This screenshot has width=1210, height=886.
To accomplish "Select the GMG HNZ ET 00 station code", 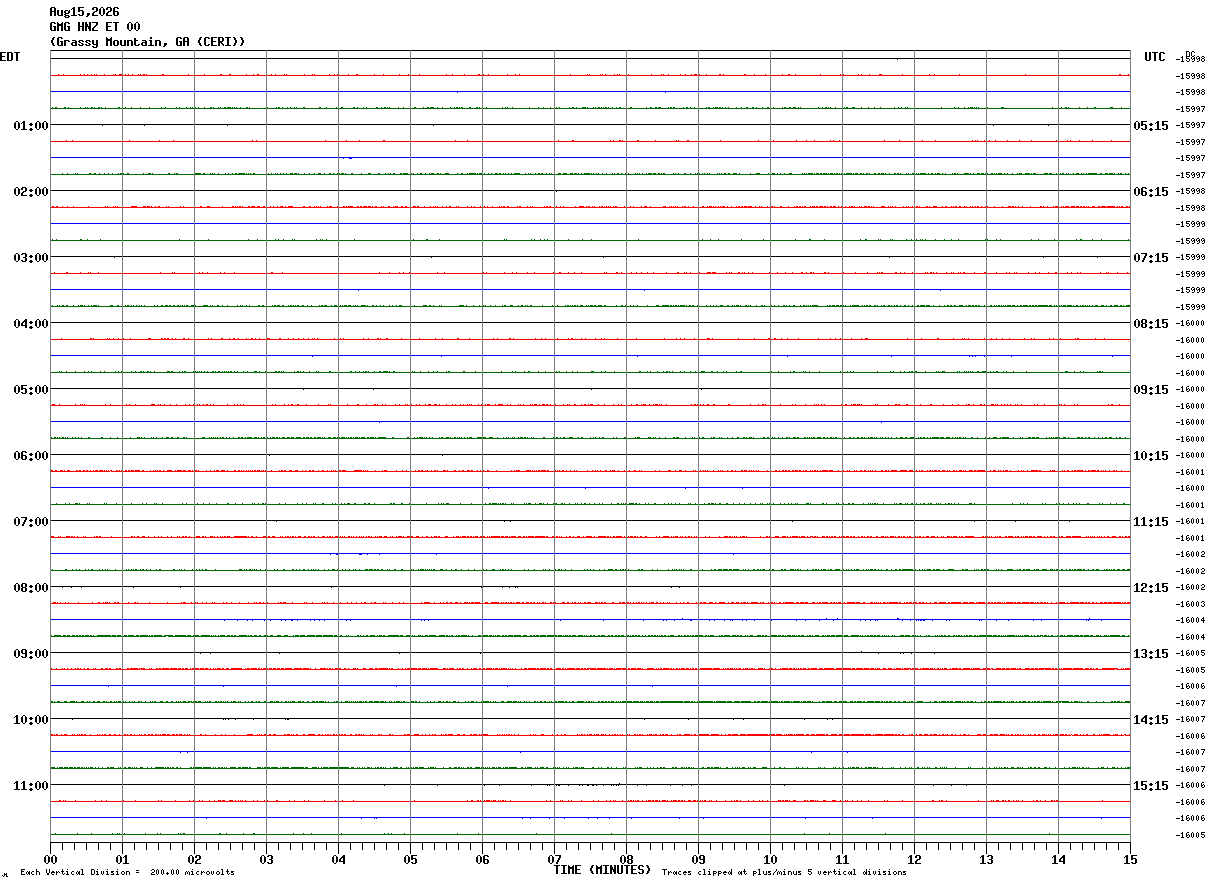I will pyautogui.click(x=95, y=27).
